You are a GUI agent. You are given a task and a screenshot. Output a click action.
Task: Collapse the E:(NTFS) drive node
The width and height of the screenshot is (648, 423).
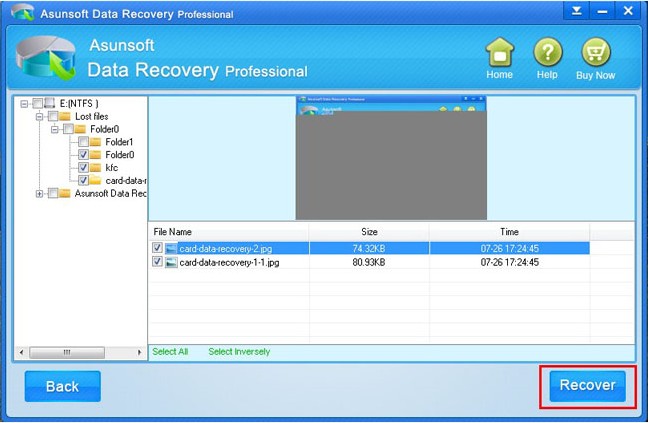(24, 103)
